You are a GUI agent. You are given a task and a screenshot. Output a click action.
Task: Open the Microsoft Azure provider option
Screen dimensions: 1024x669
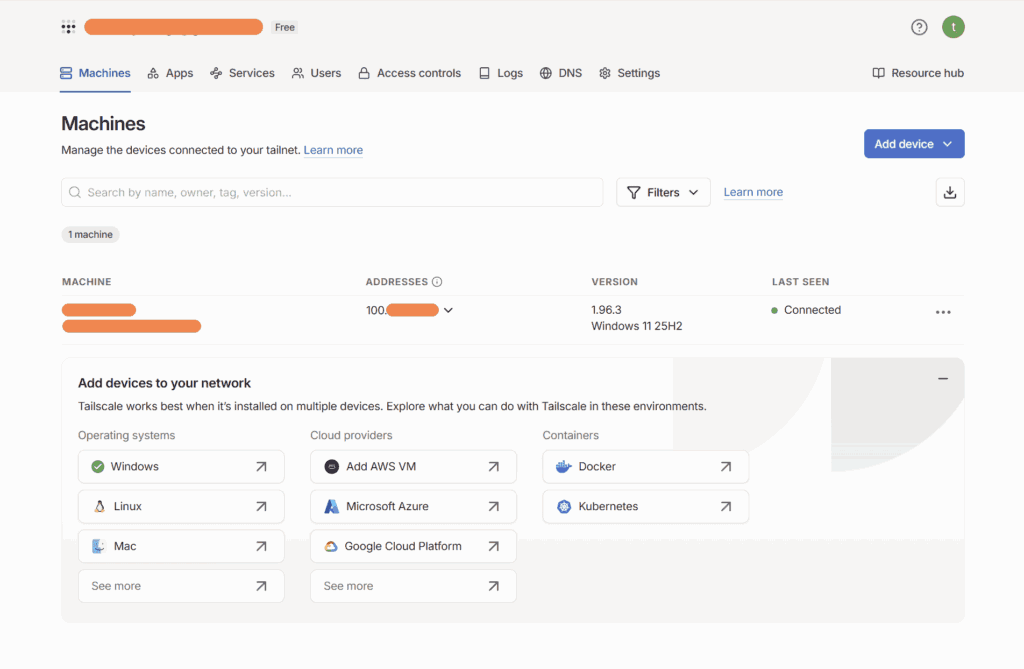coord(413,506)
